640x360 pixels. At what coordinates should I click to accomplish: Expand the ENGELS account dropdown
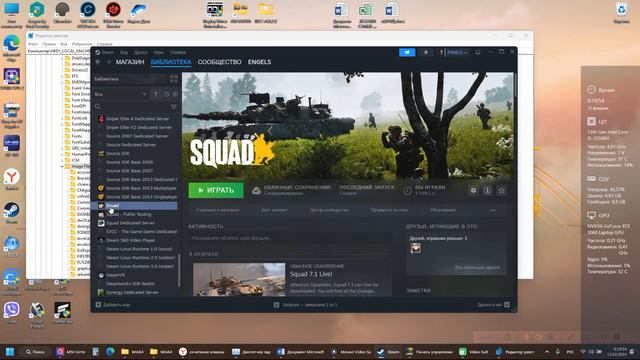coord(457,52)
